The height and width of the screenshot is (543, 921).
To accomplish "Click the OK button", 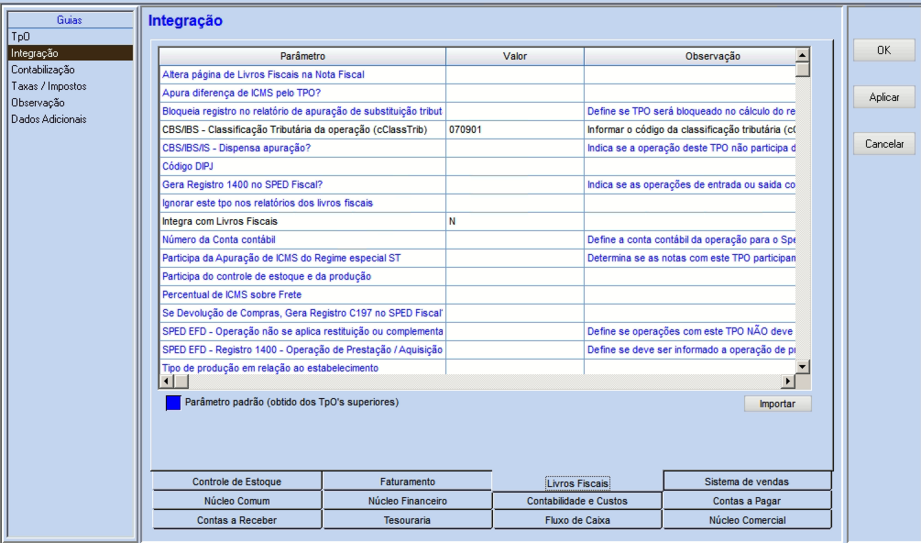I will pyautogui.click(x=883, y=50).
